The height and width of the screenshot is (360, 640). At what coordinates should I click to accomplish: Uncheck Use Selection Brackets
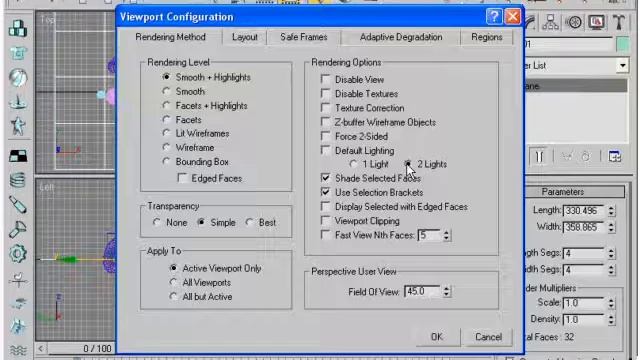point(325,192)
